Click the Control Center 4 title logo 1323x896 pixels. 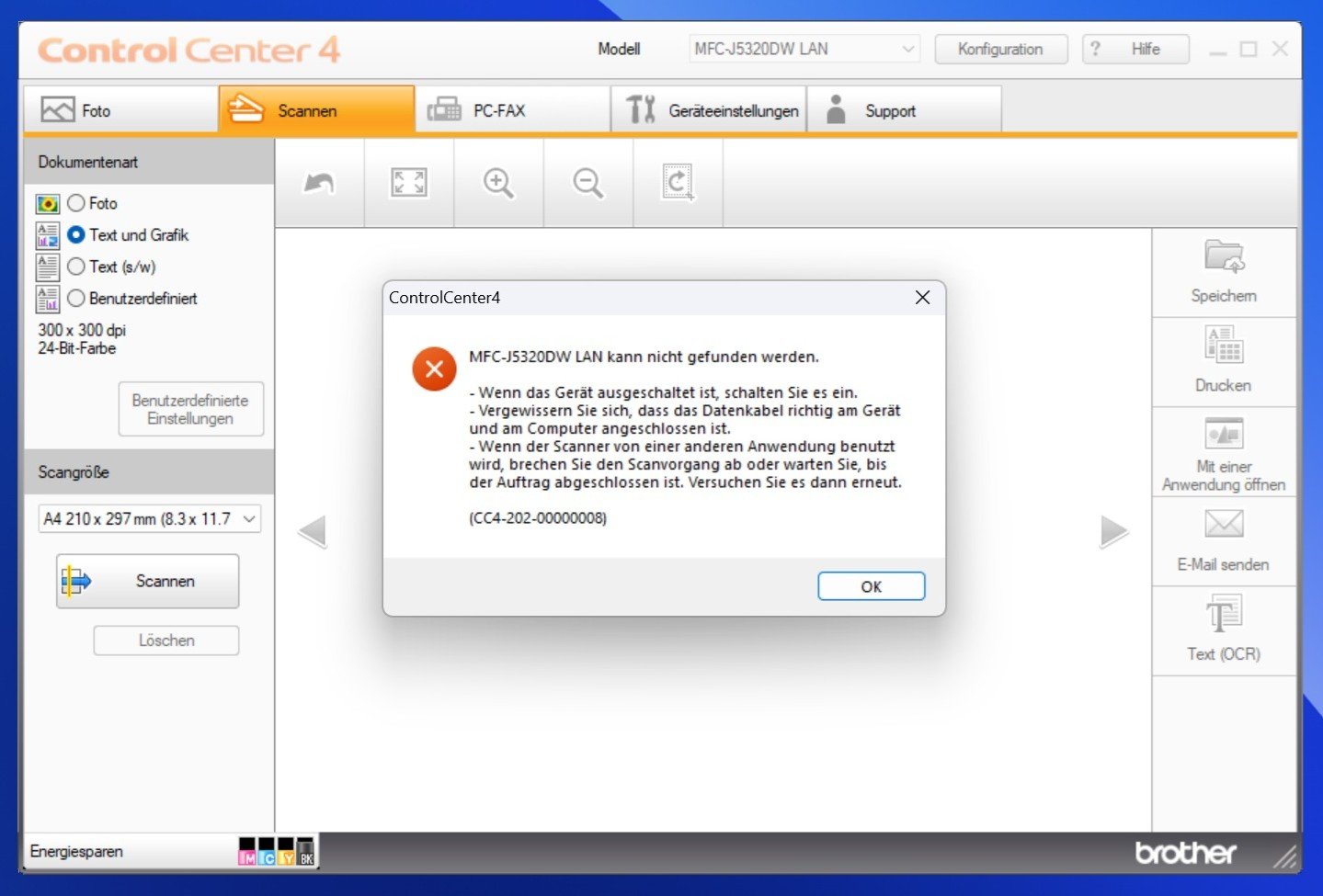click(x=189, y=50)
